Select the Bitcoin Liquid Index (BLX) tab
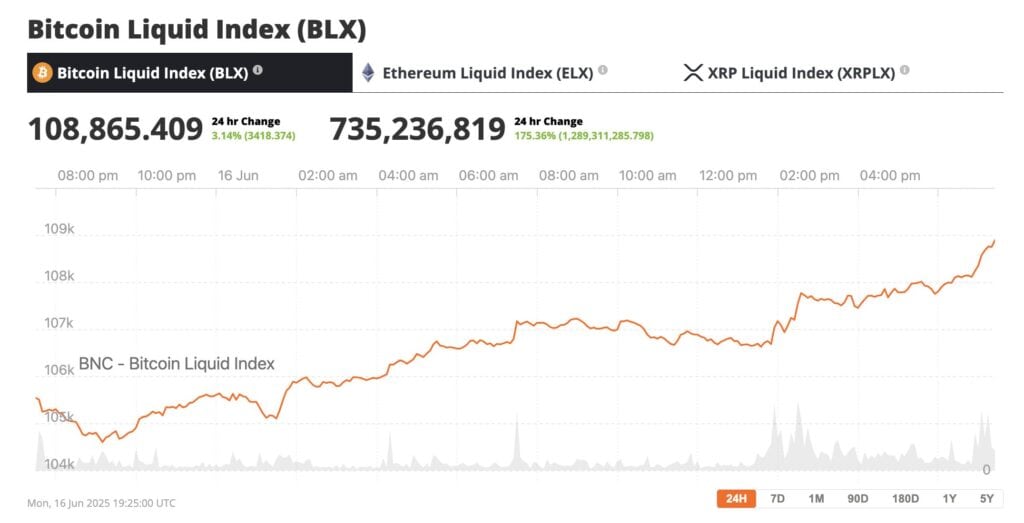The width and height of the screenshot is (1024, 523). pos(152,73)
